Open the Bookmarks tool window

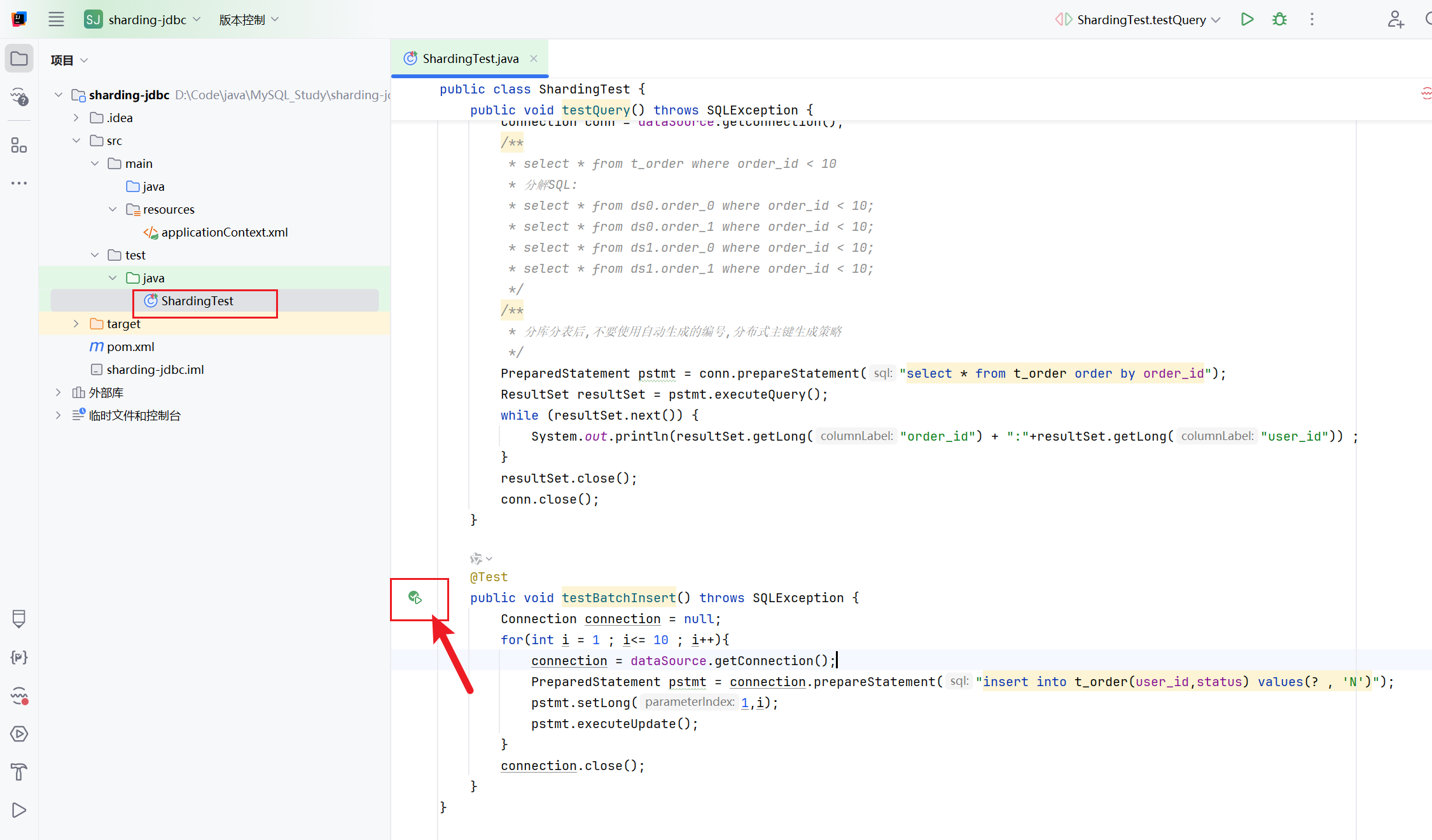(19, 619)
